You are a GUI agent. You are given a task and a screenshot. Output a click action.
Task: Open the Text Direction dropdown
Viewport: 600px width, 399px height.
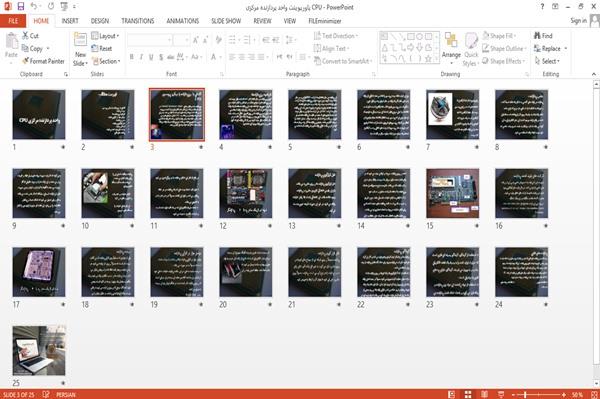336,36
